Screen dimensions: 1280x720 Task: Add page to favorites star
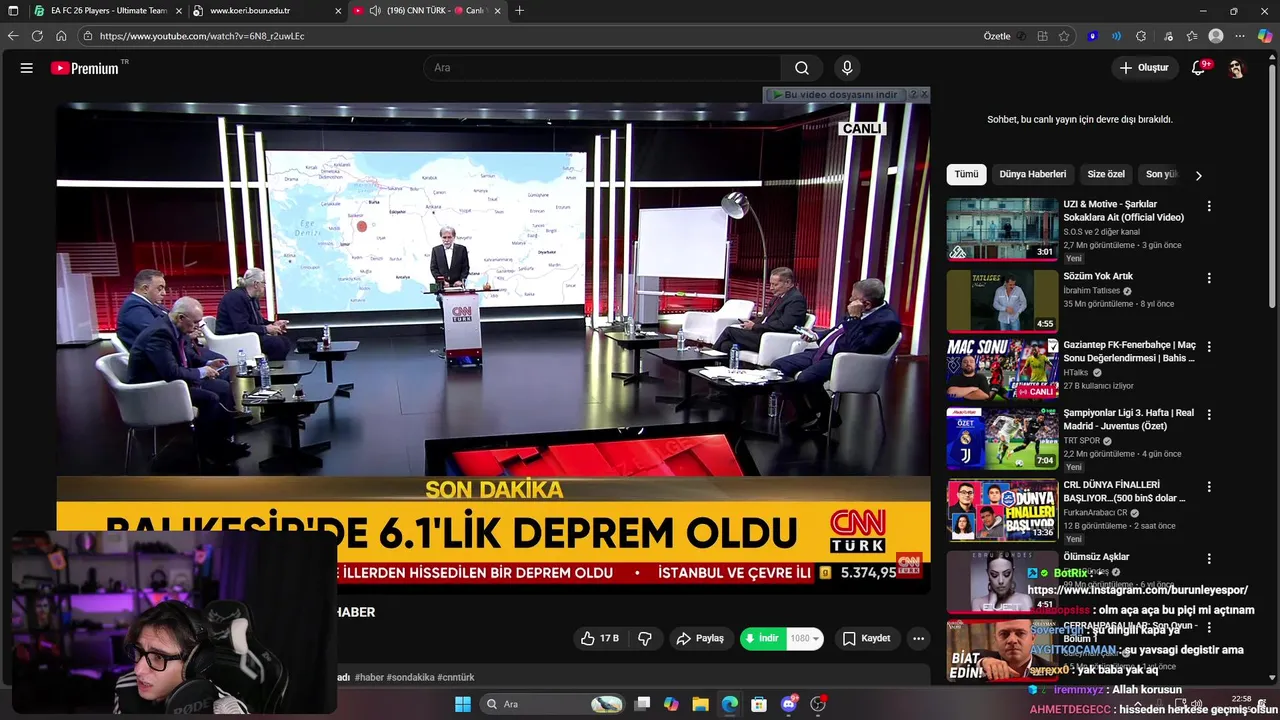[1064, 36]
